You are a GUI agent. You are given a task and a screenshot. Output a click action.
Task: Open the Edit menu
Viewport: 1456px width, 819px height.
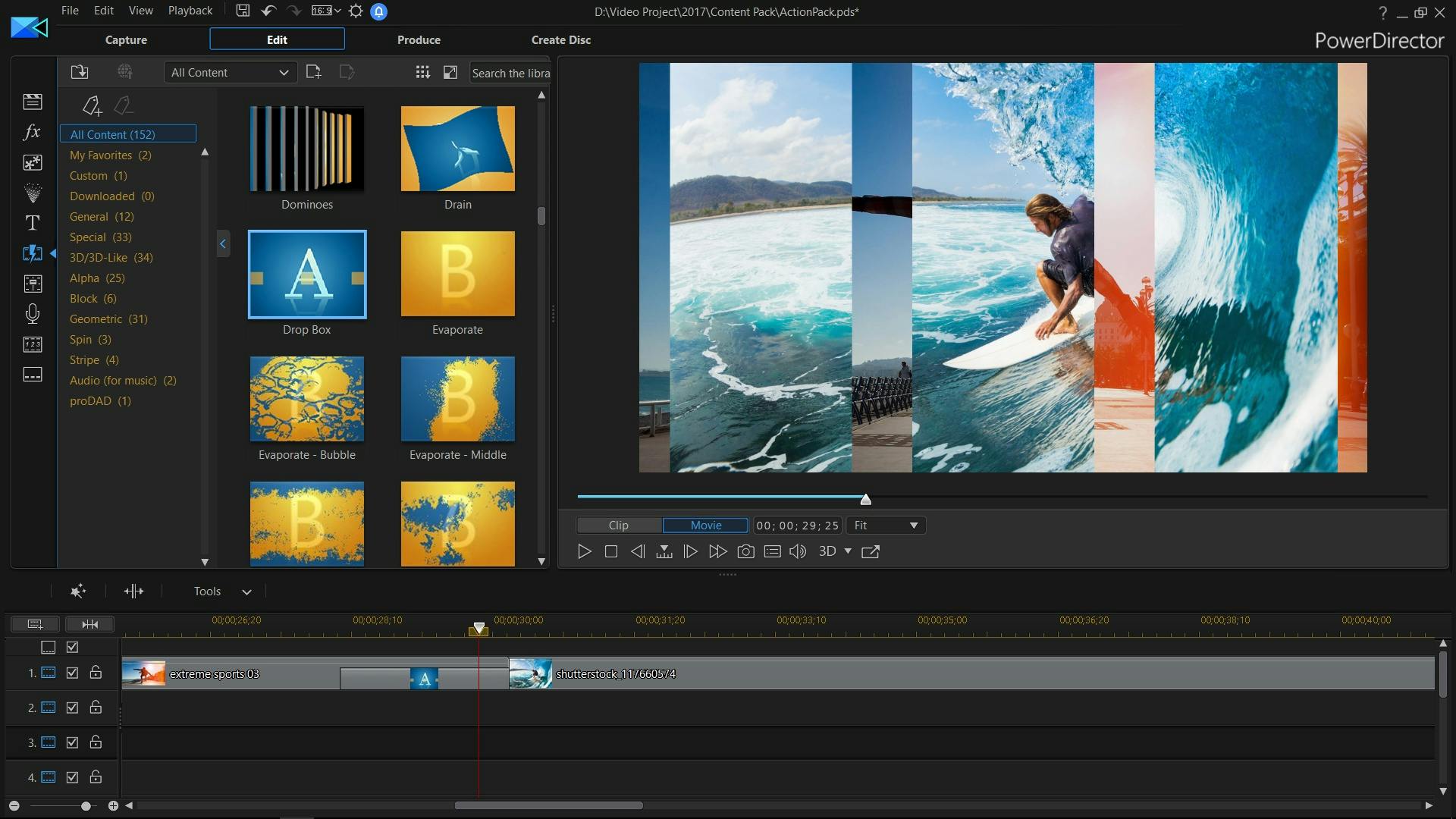click(104, 11)
